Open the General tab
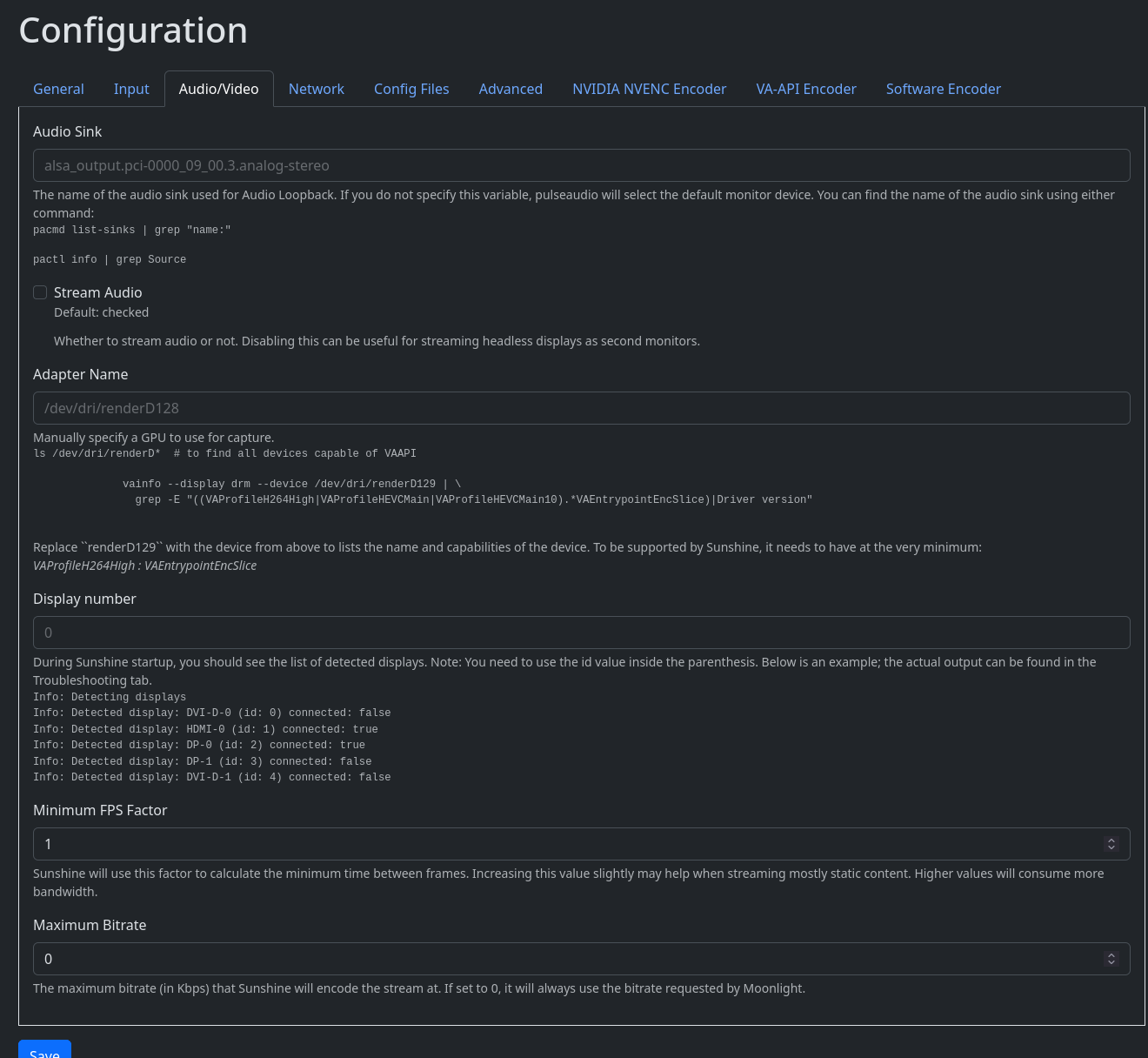This screenshot has height=1058, width=1148. click(x=58, y=89)
